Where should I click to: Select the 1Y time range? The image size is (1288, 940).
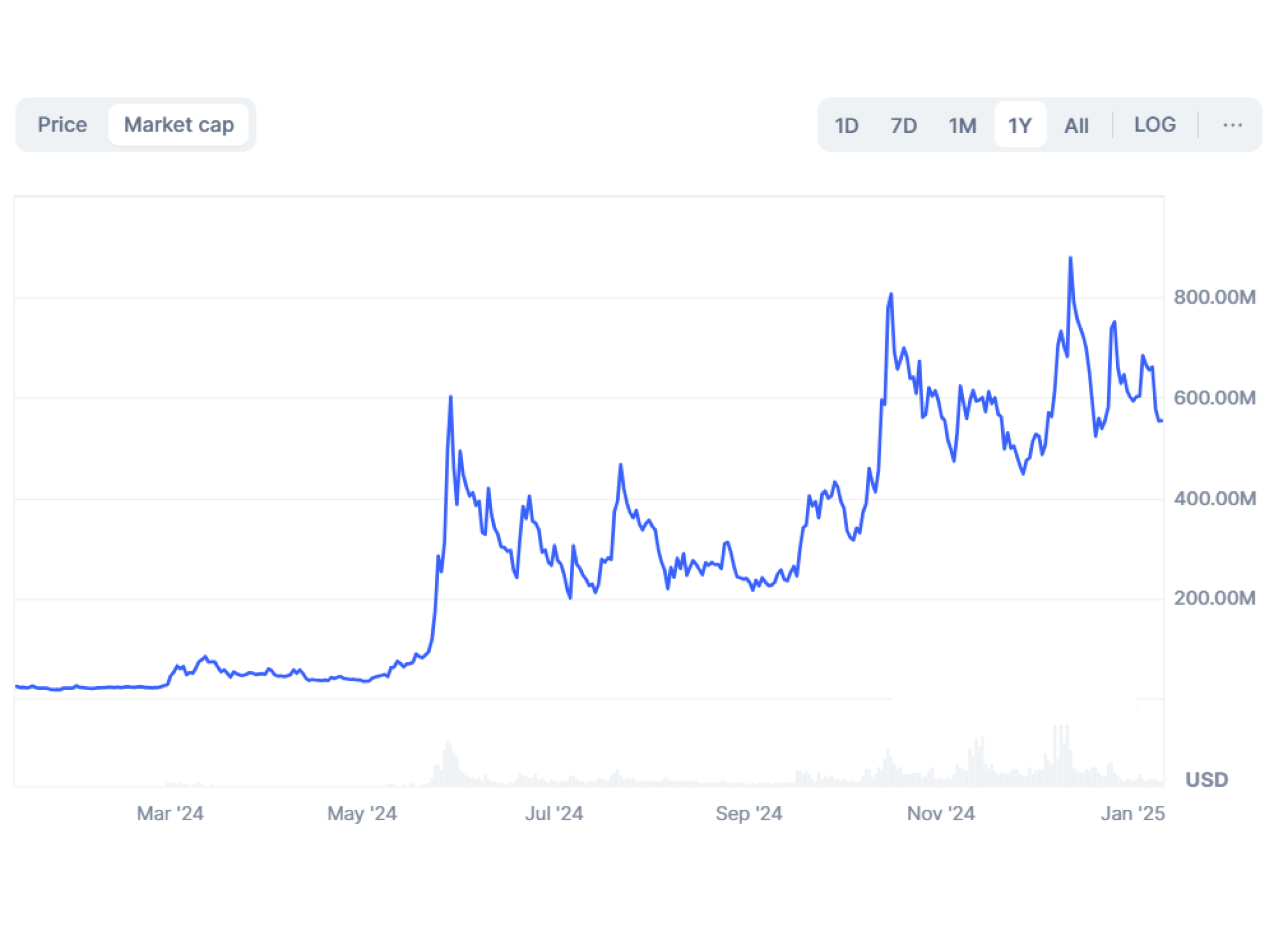point(1020,125)
